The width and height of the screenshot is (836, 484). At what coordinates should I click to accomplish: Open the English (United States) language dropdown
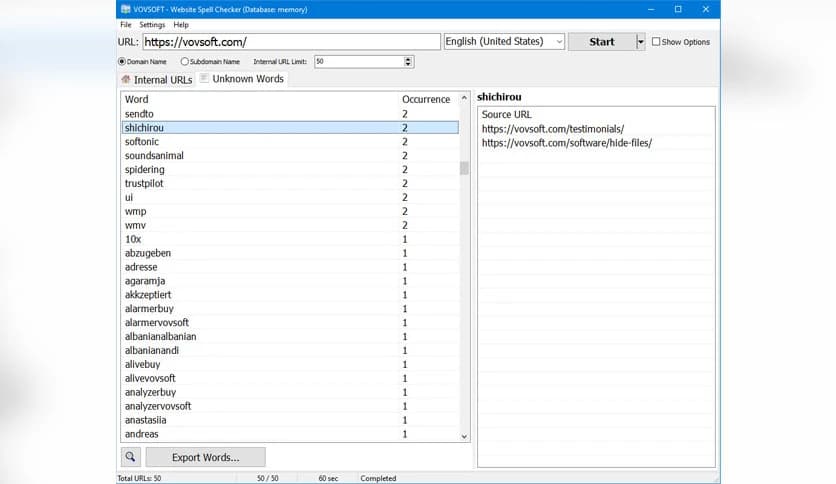pos(504,42)
